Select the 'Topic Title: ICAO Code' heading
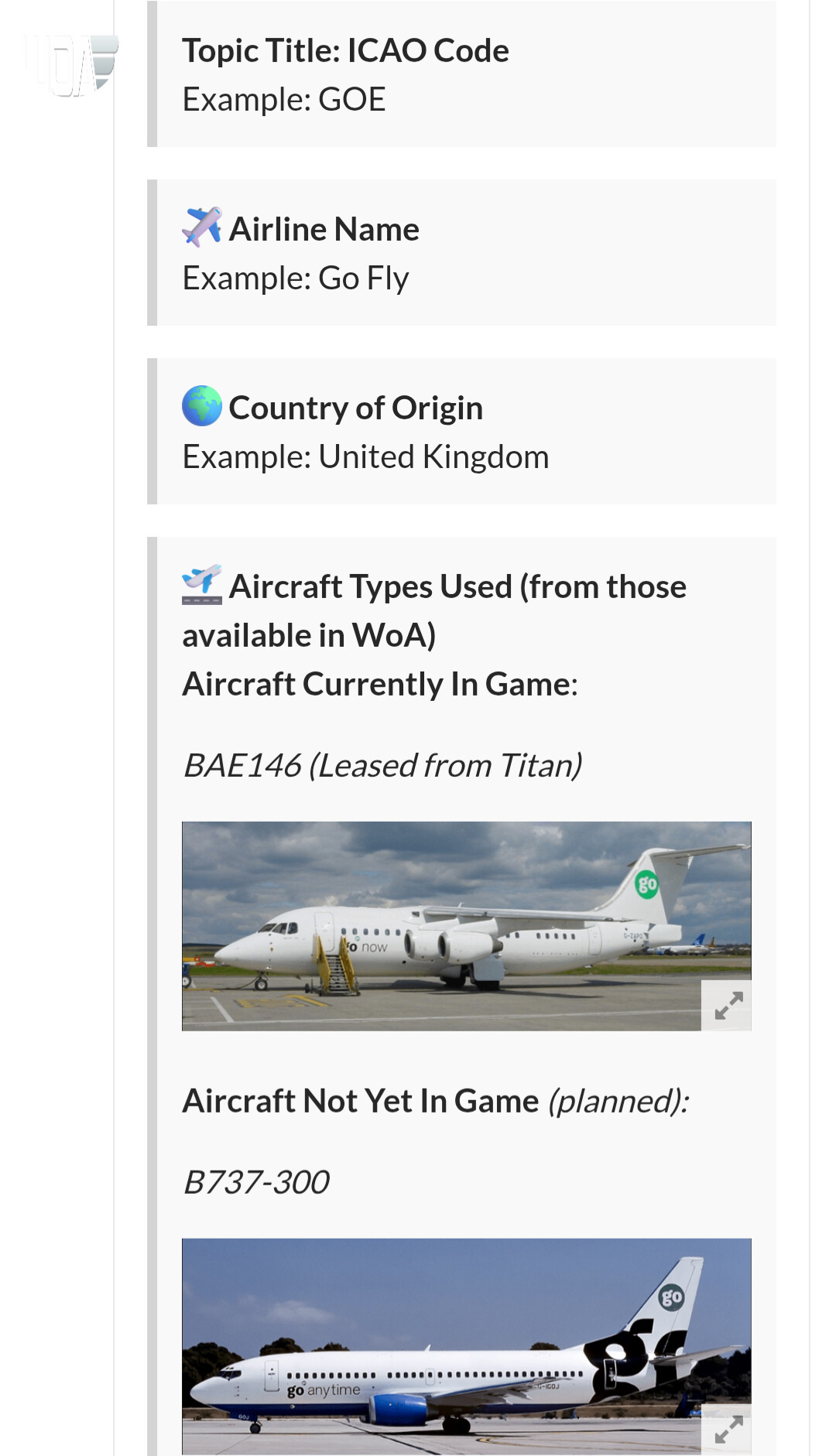Image resolution: width=836 pixels, height=1456 pixels. click(345, 51)
